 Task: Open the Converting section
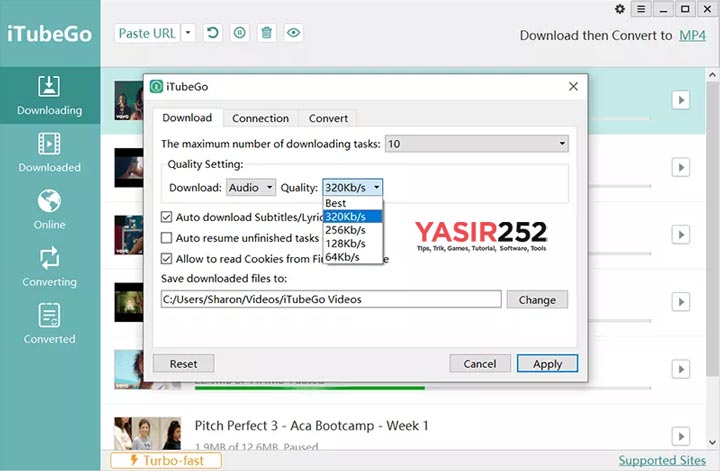click(x=50, y=267)
